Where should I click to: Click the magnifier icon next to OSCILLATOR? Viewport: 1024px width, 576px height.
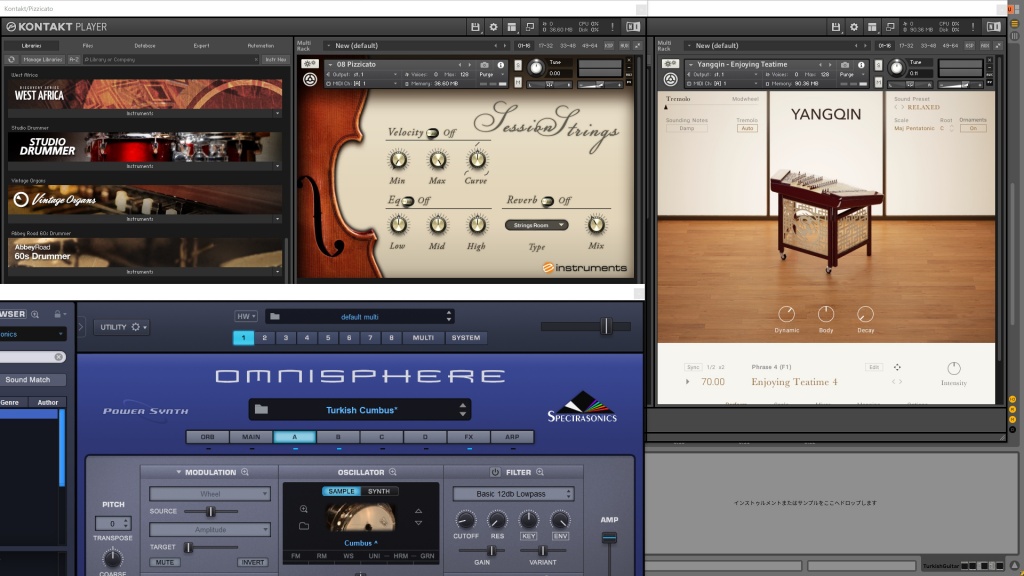[392, 472]
